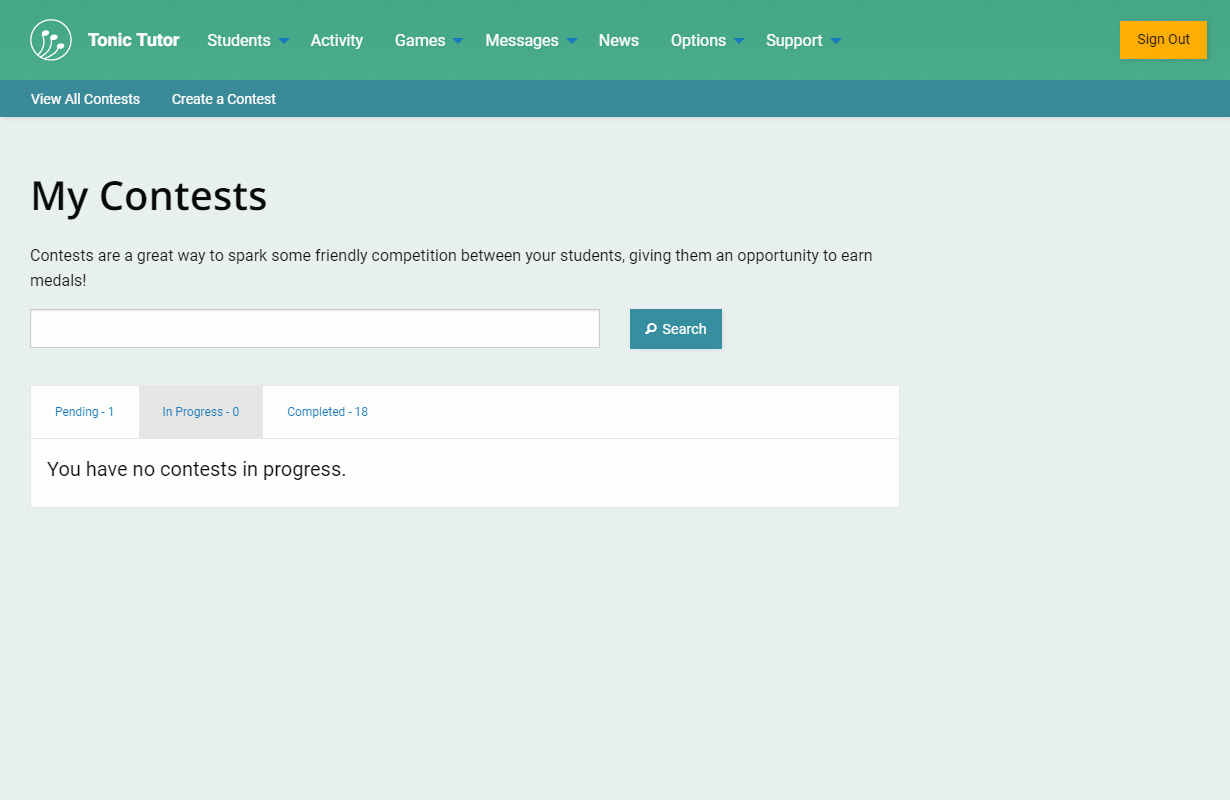Click the View All Contests link
The image size is (1230, 800).
click(85, 99)
